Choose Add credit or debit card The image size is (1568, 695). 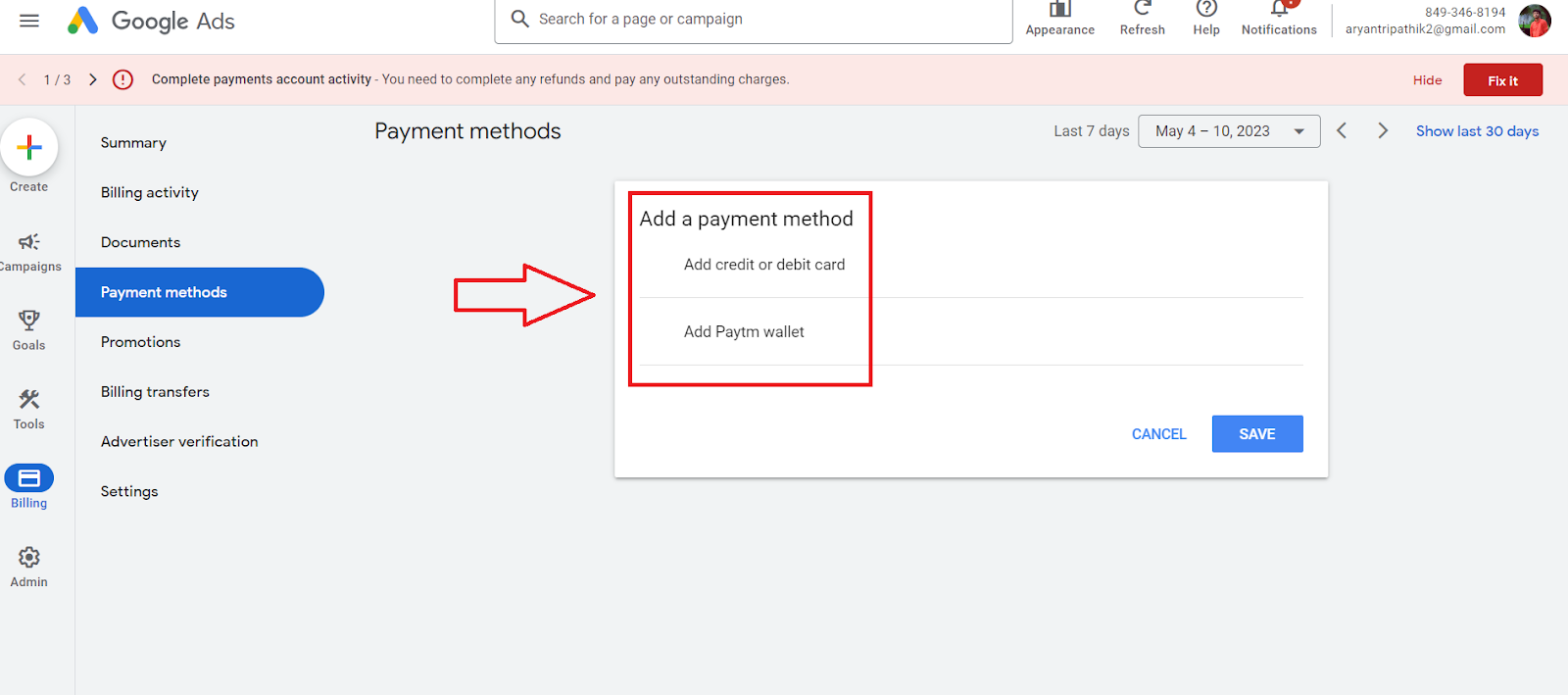click(764, 265)
